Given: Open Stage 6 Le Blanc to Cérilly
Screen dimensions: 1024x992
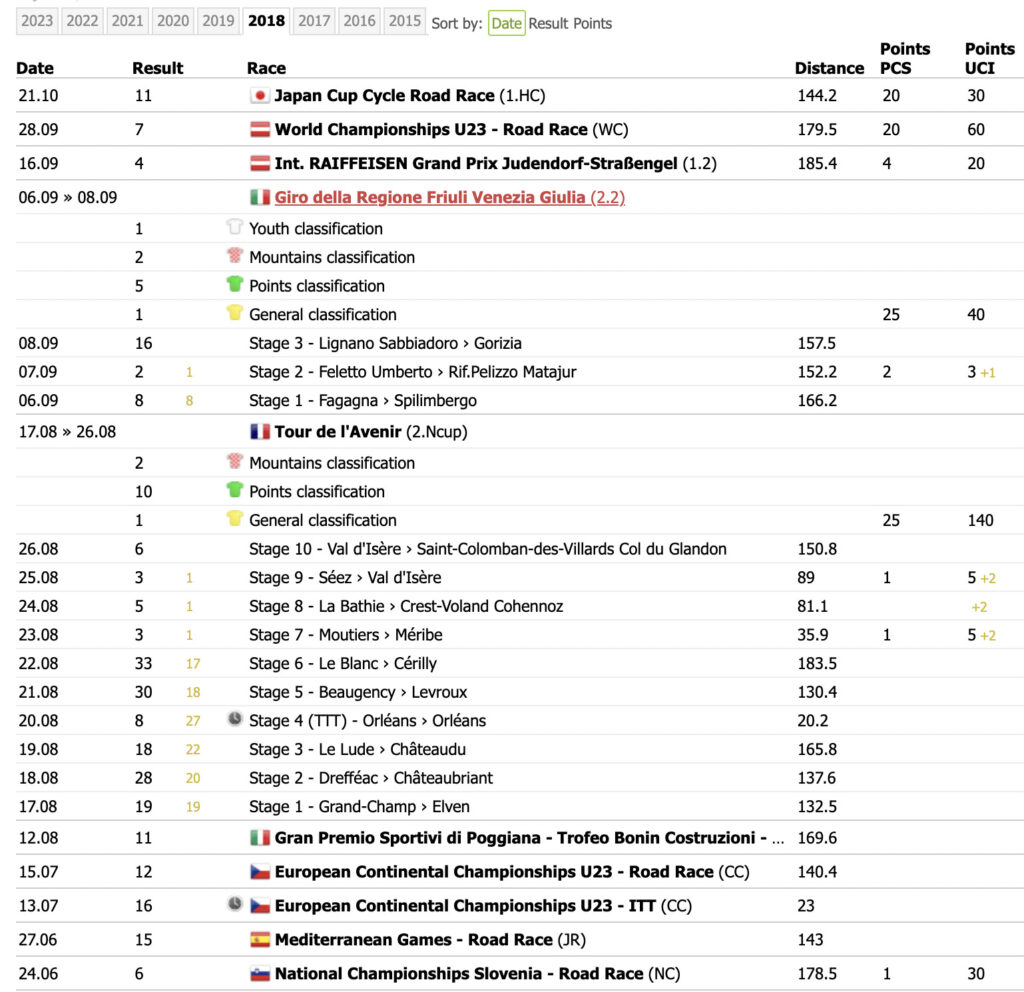Looking at the screenshot, I should click(342, 664).
